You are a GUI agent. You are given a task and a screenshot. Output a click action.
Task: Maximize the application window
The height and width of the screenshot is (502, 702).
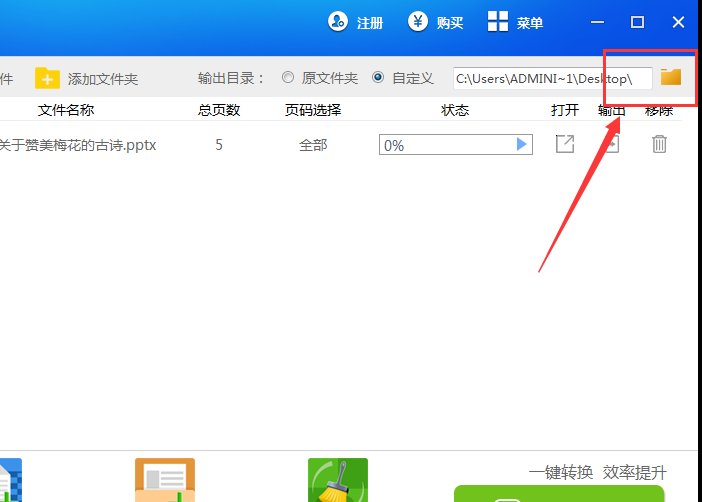[638, 22]
